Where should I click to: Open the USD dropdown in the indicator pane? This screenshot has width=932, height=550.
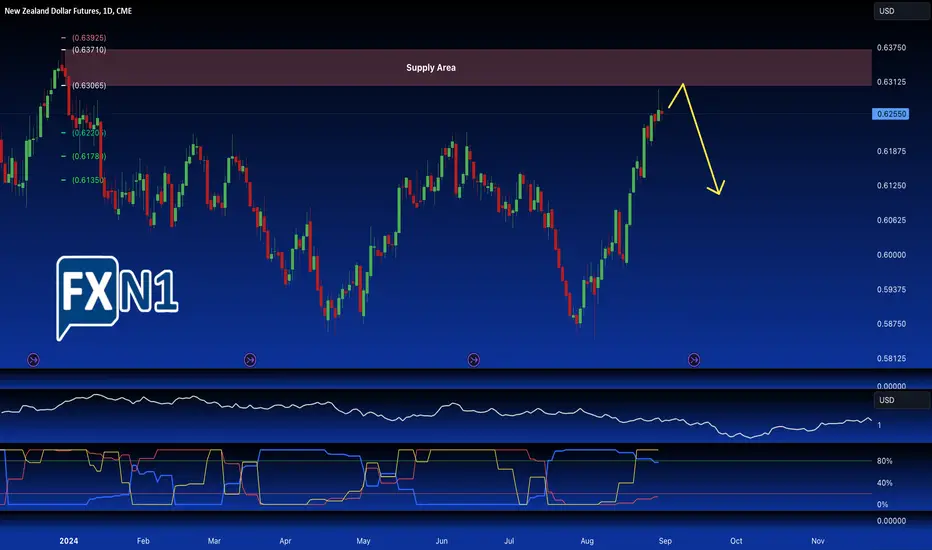901,400
